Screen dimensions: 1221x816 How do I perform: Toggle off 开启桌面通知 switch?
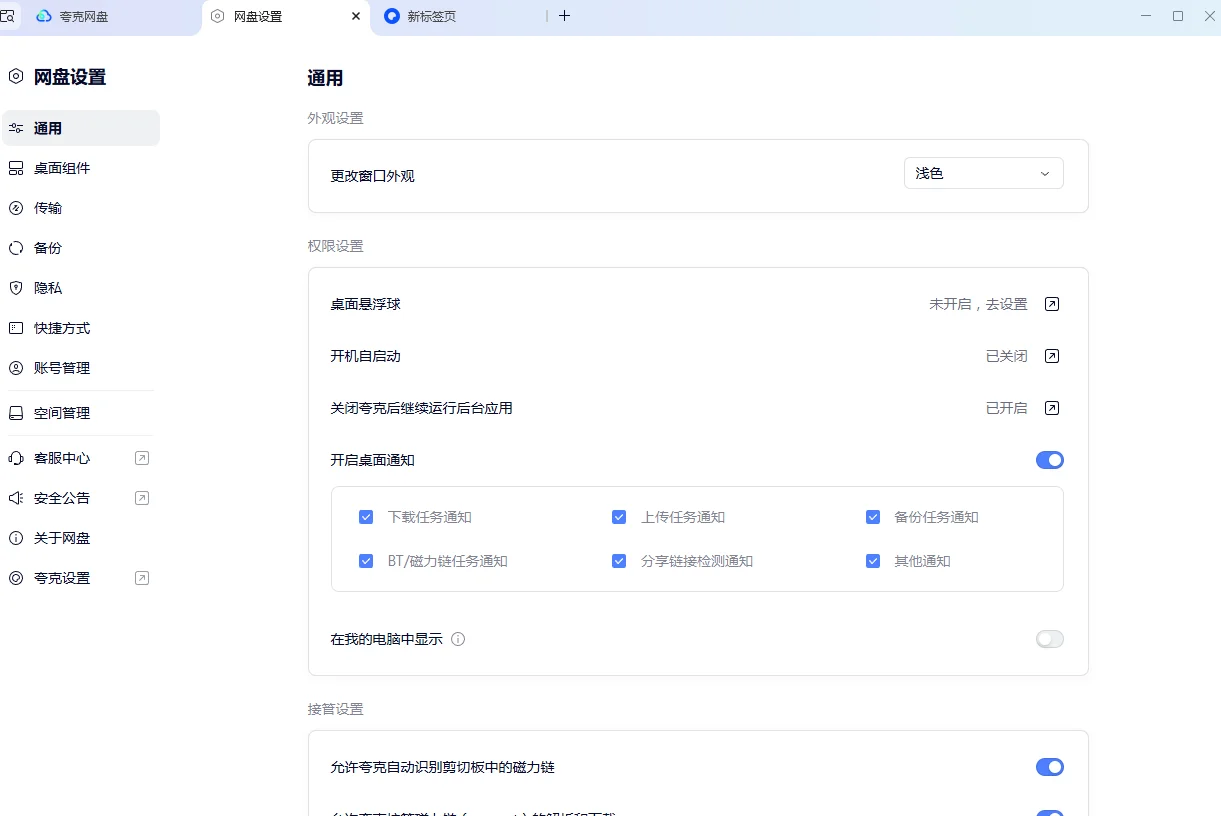[x=1050, y=460]
